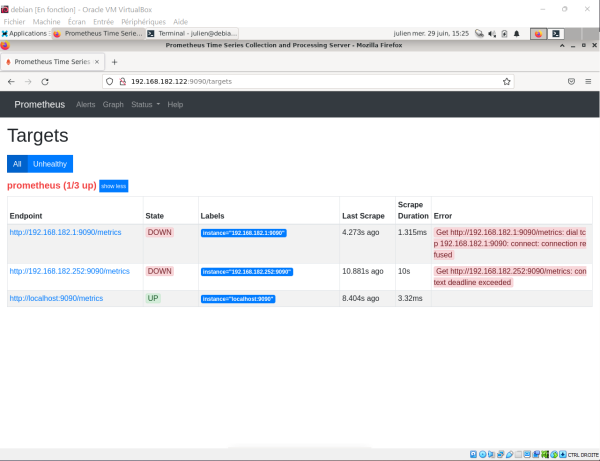Screen dimensions: 600x461
Task: Click the instance="localhost:9090" label badge
Action: click(x=238, y=299)
